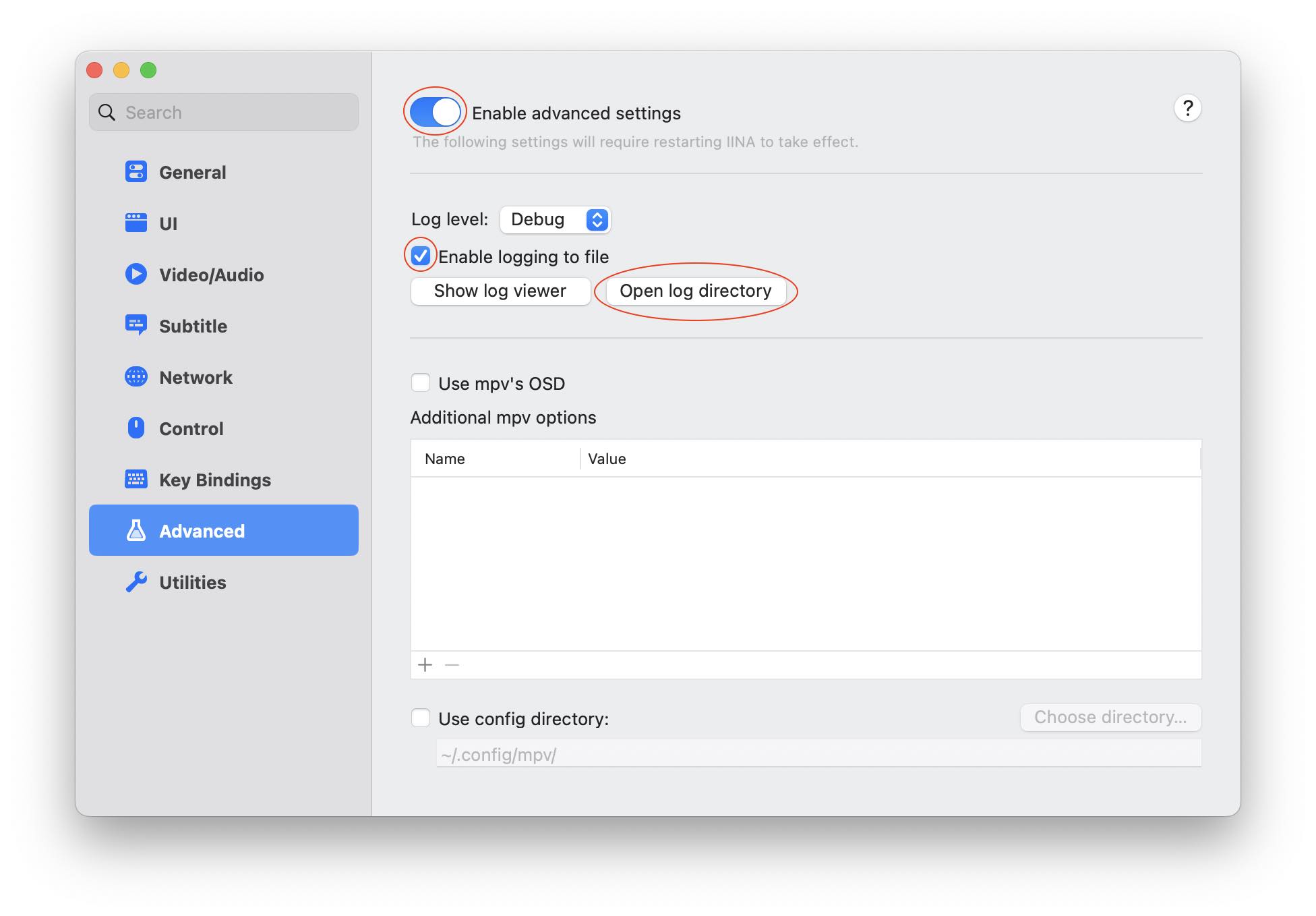Open help with the question mark button

[1187, 109]
